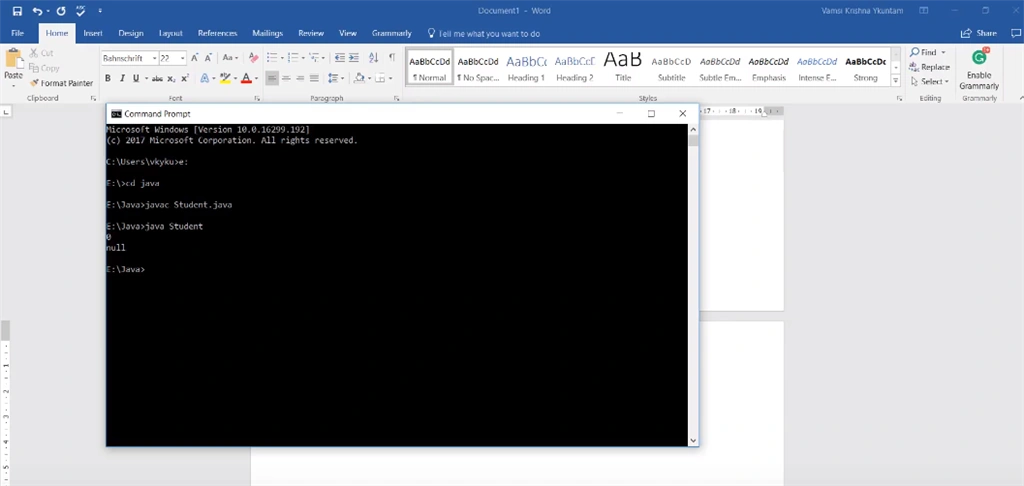Click the Format Painter tool

point(61,83)
